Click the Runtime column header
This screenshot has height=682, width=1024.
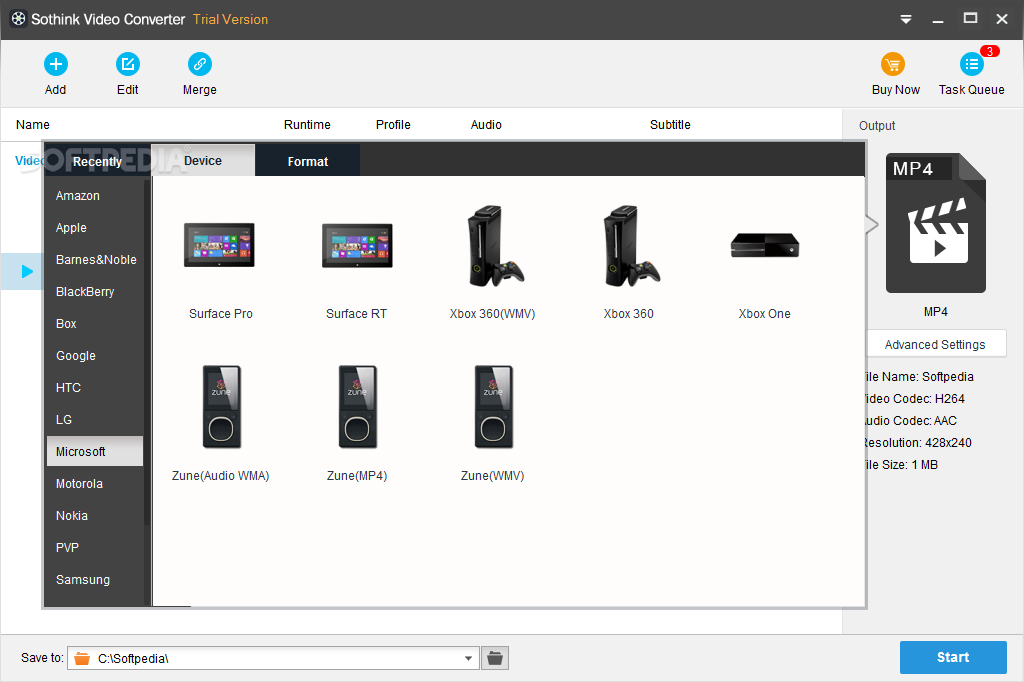coord(307,125)
